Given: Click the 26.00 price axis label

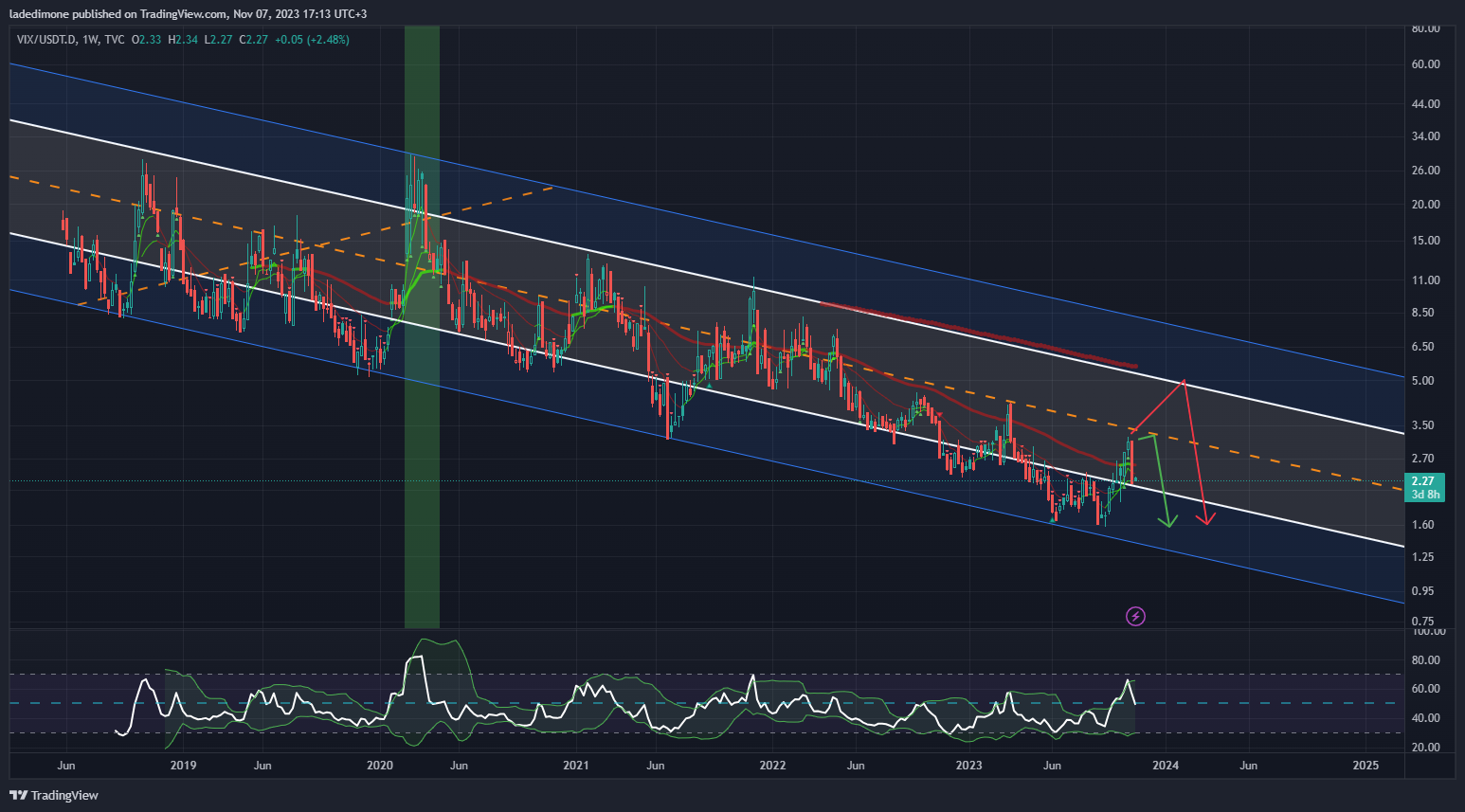Looking at the screenshot, I should 1425,171.
